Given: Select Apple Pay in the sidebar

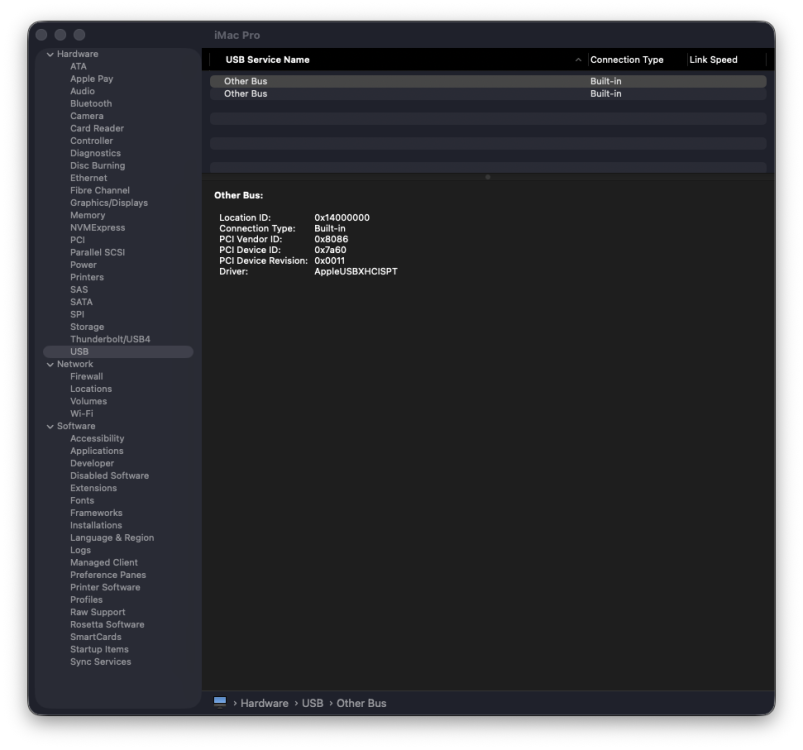Looking at the screenshot, I should click(x=92, y=79).
